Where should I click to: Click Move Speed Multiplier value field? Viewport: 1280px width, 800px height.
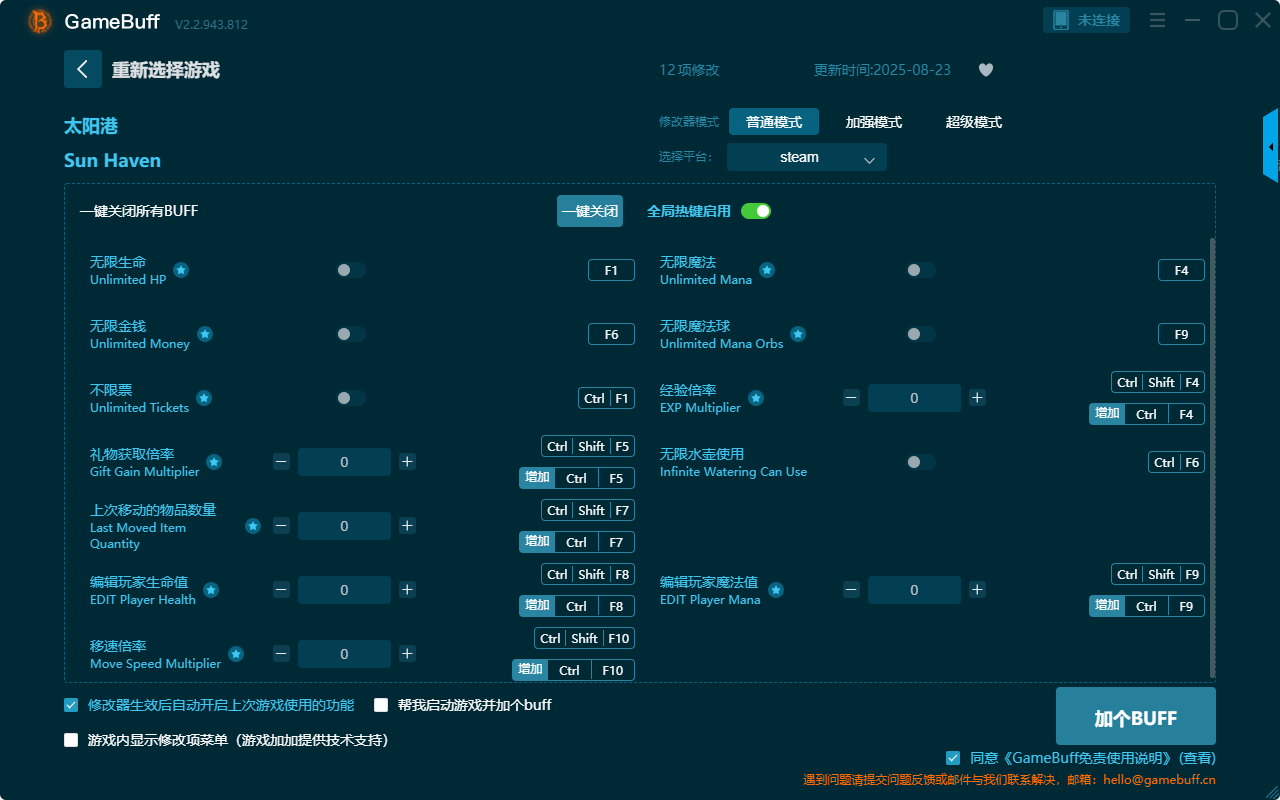tap(344, 654)
